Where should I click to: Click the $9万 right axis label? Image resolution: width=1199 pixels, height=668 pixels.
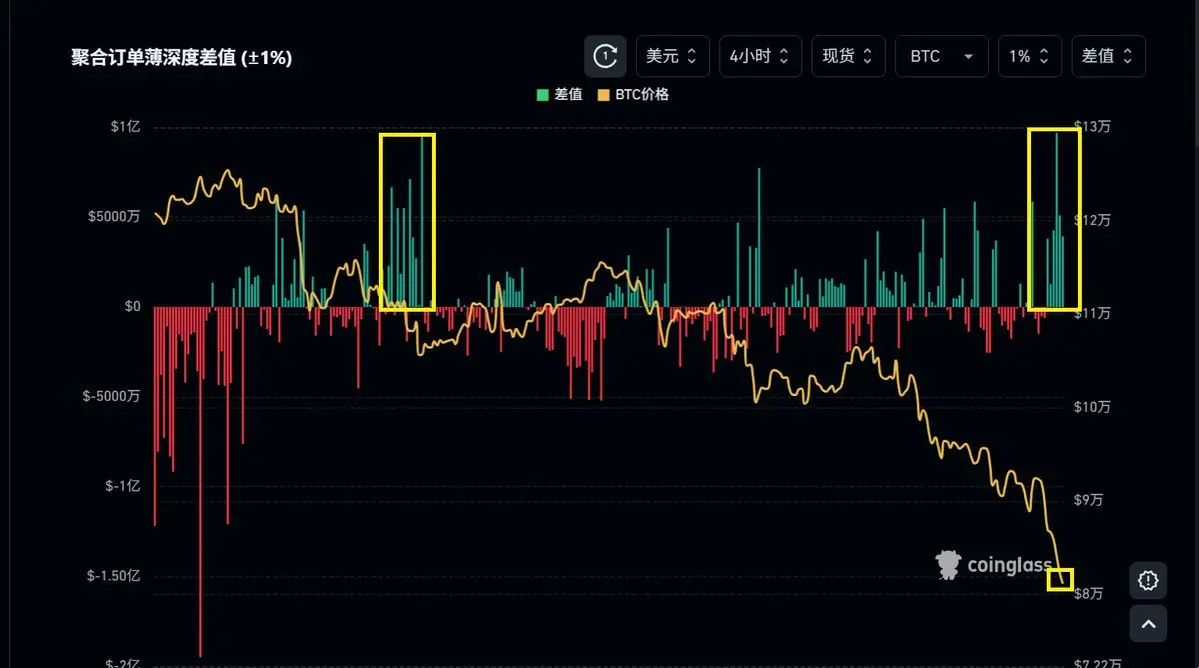point(1088,500)
